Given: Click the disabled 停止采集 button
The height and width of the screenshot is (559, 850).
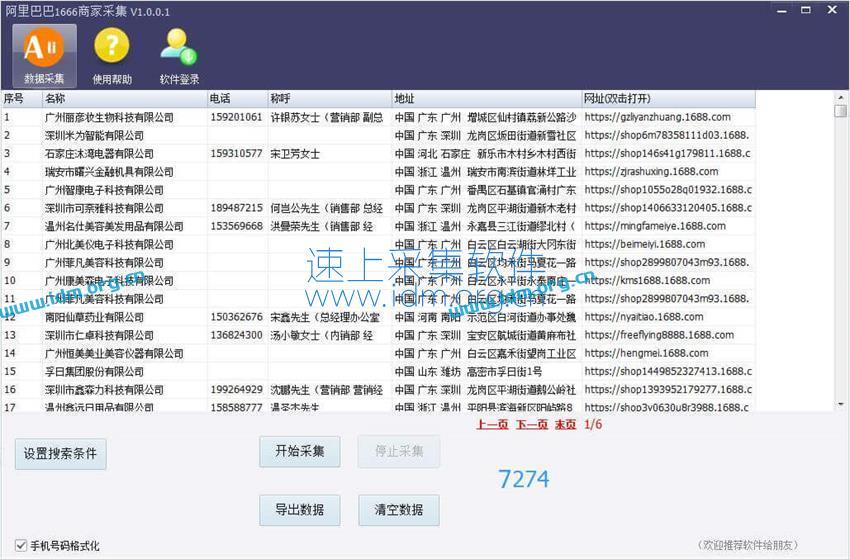Looking at the screenshot, I should point(398,451).
